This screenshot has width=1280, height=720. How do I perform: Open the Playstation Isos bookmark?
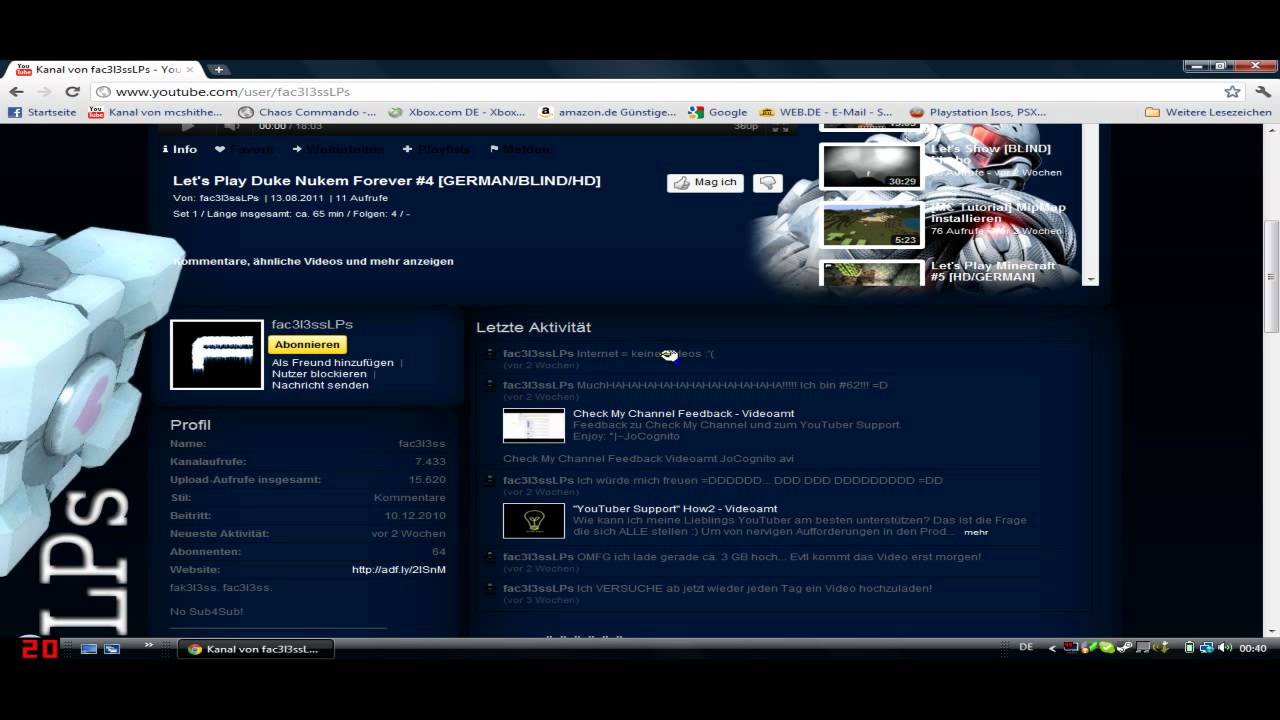click(x=978, y=112)
